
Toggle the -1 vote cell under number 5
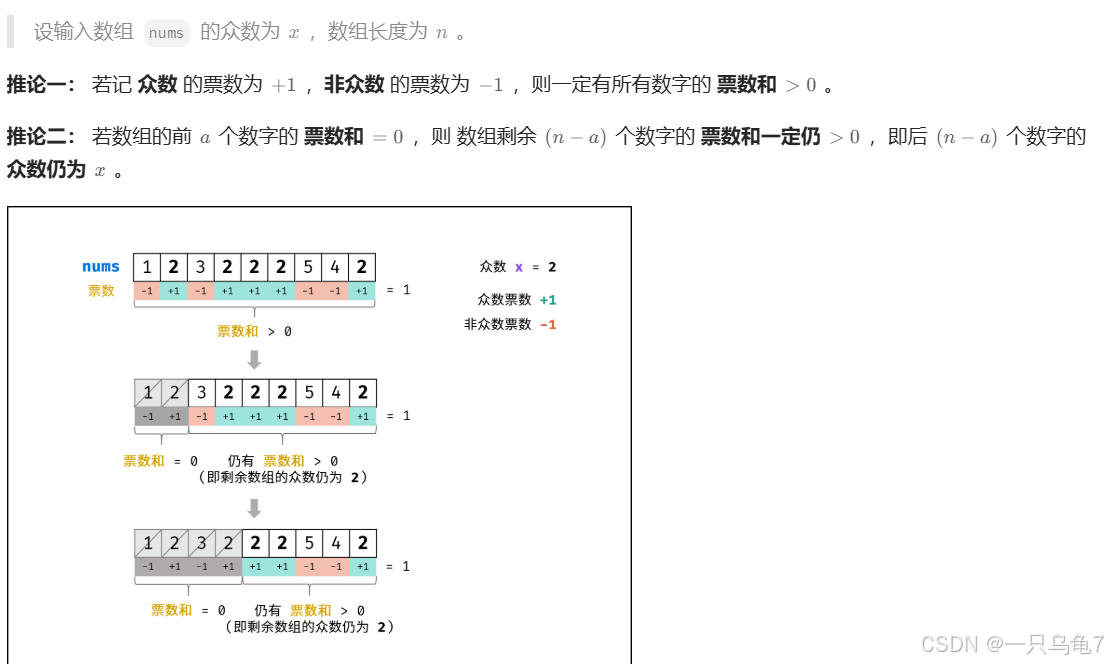click(310, 293)
